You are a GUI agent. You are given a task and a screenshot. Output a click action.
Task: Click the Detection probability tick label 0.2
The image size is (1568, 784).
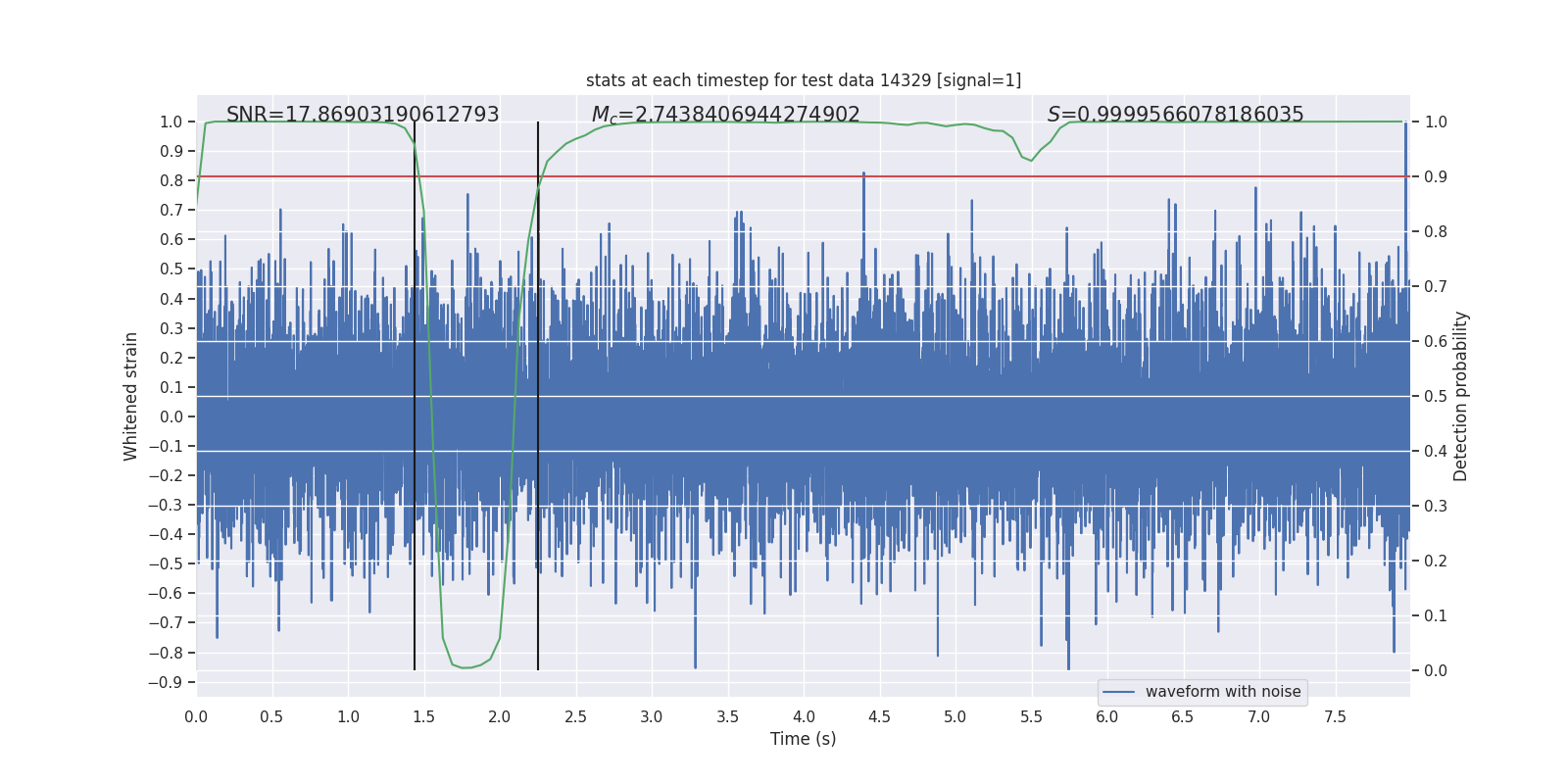1436,561
